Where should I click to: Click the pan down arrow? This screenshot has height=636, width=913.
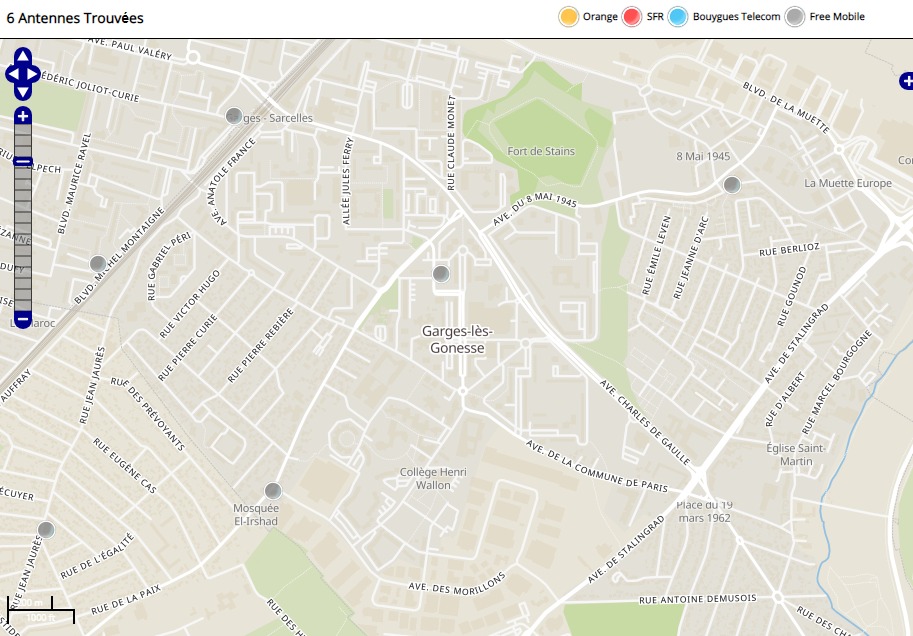pos(23,91)
